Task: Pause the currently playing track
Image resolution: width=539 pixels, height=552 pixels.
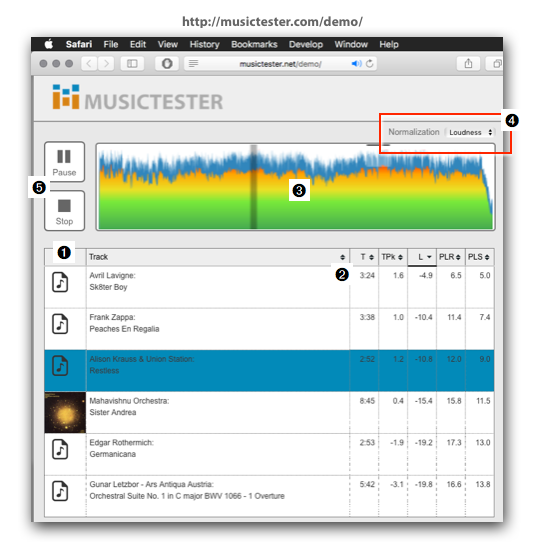Action: (64, 162)
